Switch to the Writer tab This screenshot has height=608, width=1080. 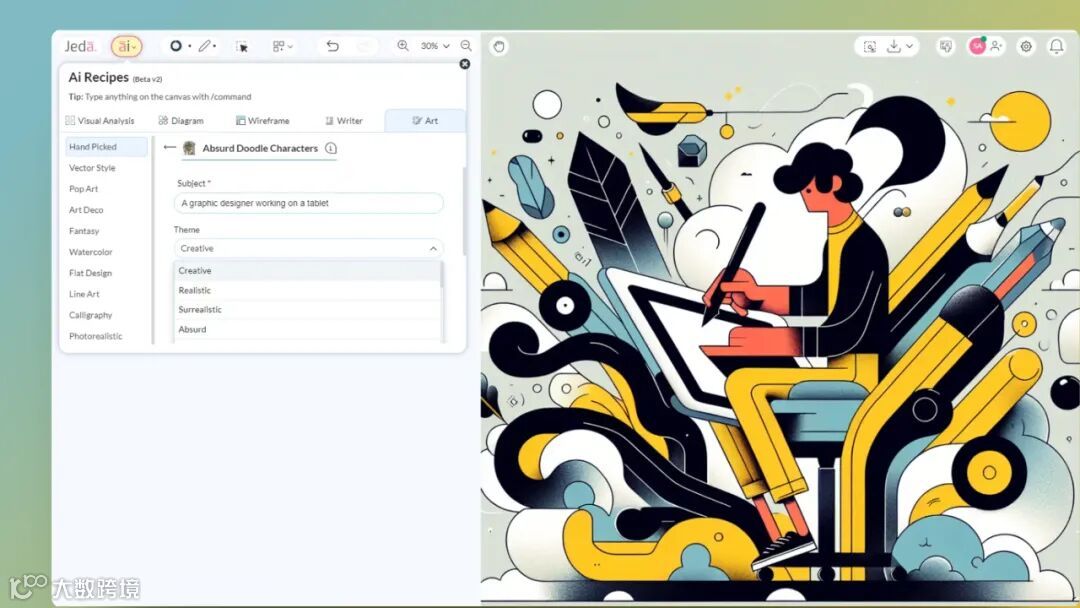point(344,120)
